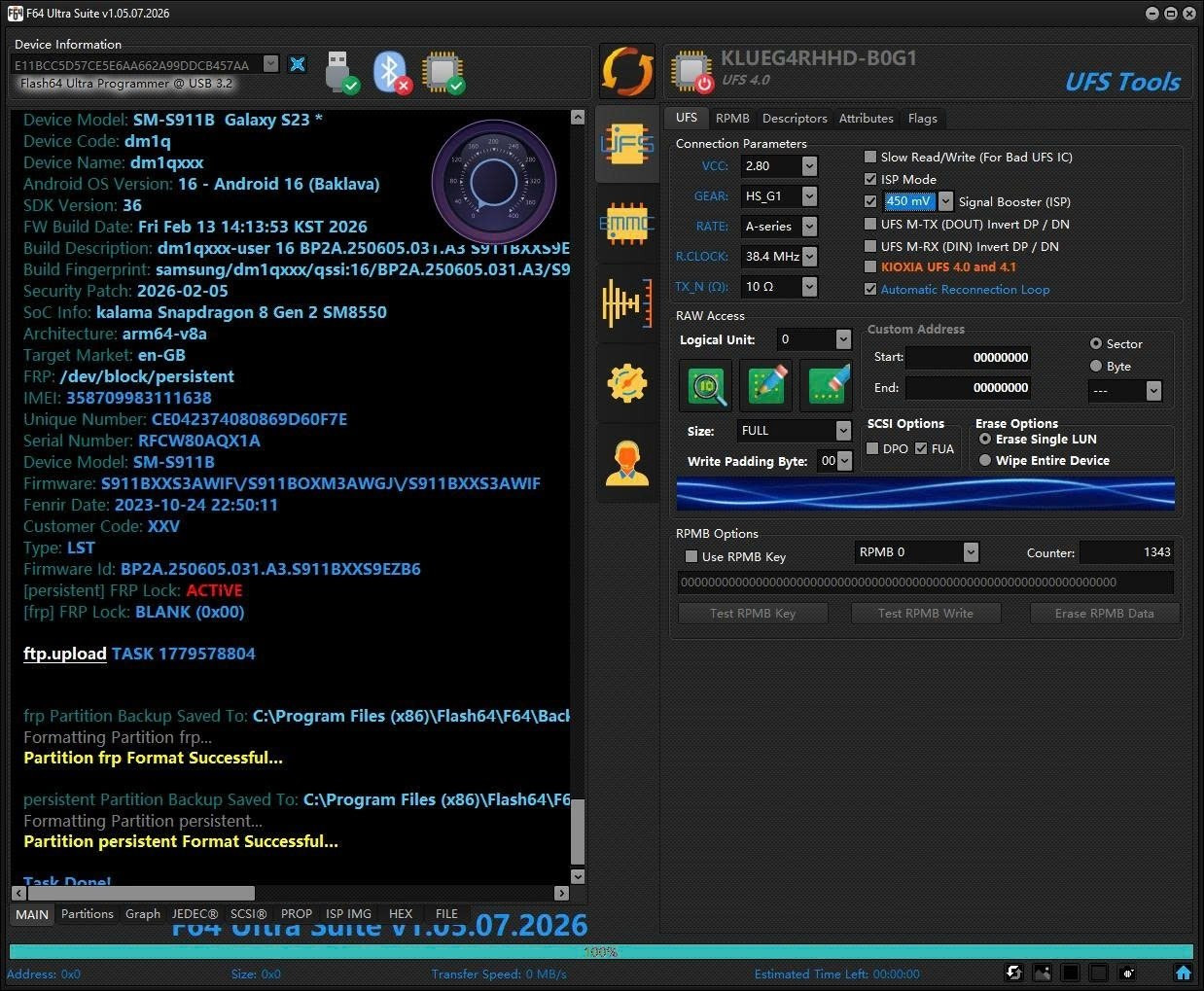Open the device ID dropdown in Device Information
This screenshot has width=1204, height=991.
pos(271,64)
